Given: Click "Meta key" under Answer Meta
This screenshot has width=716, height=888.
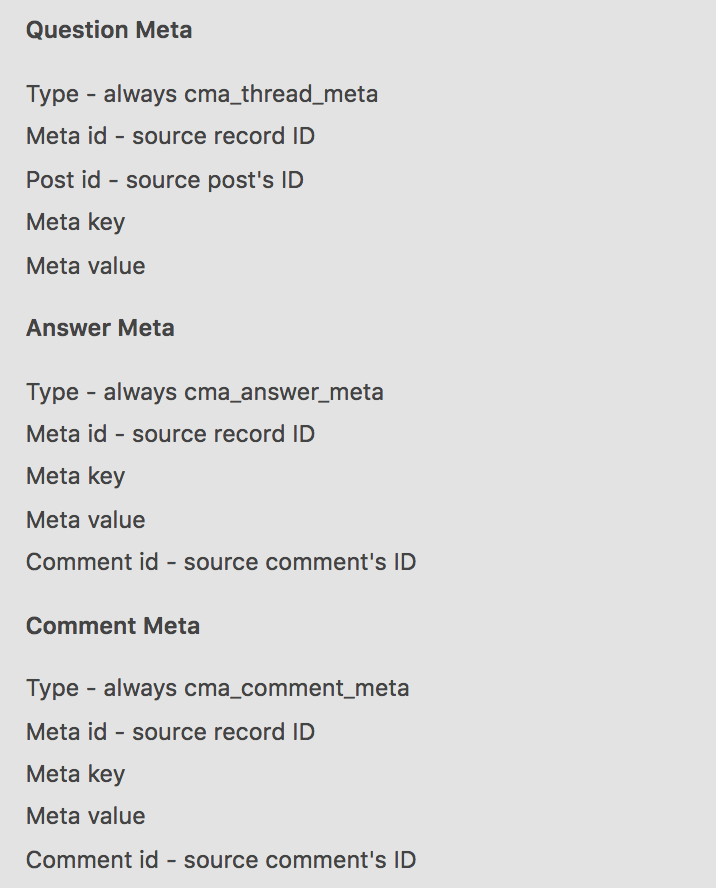Looking at the screenshot, I should click(75, 476).
